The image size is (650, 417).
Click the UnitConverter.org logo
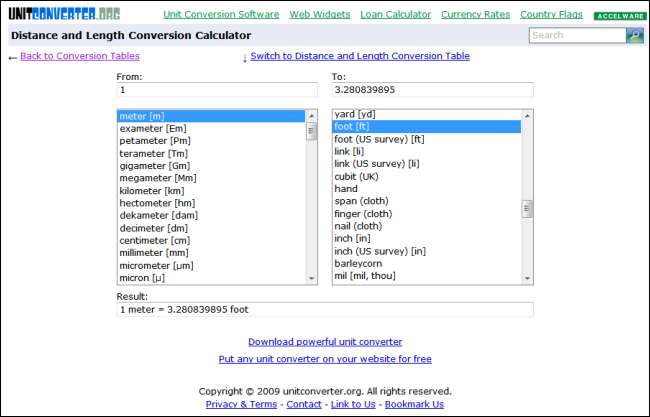click(x=76, y=15)
